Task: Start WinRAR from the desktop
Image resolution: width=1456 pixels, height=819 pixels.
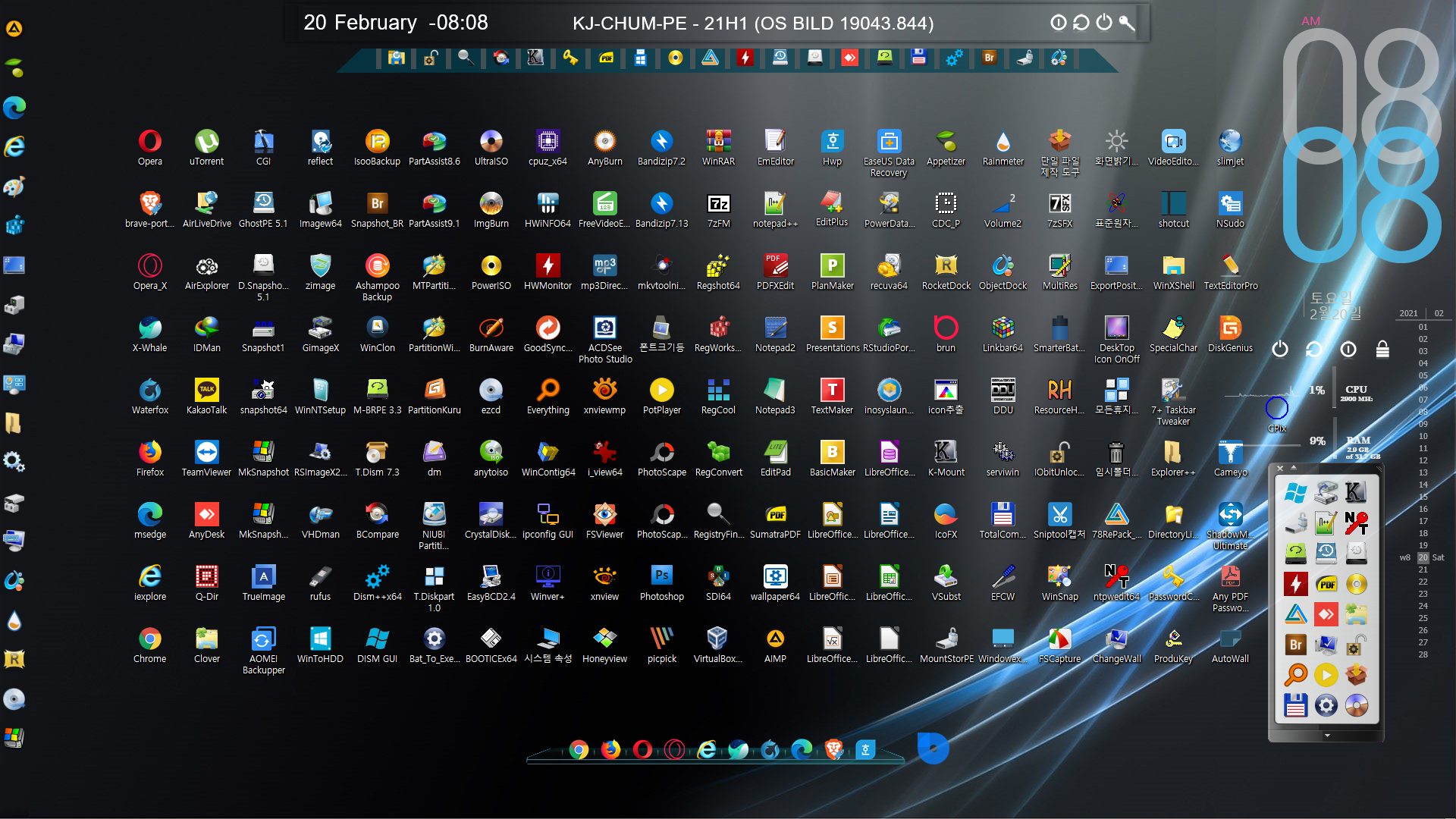Action: coord(718,147)
